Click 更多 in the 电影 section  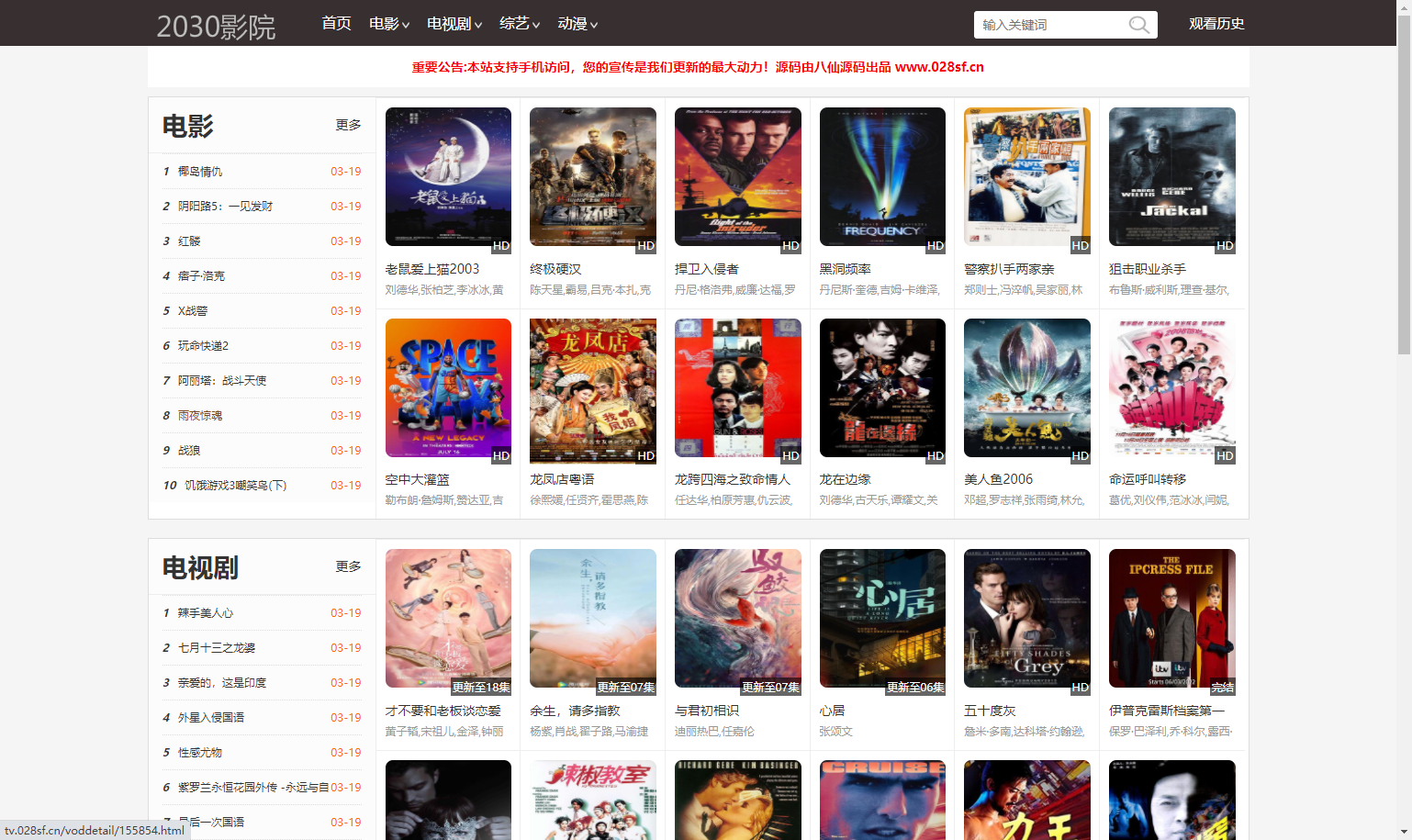pyautogui.click(x=348, y=125)
